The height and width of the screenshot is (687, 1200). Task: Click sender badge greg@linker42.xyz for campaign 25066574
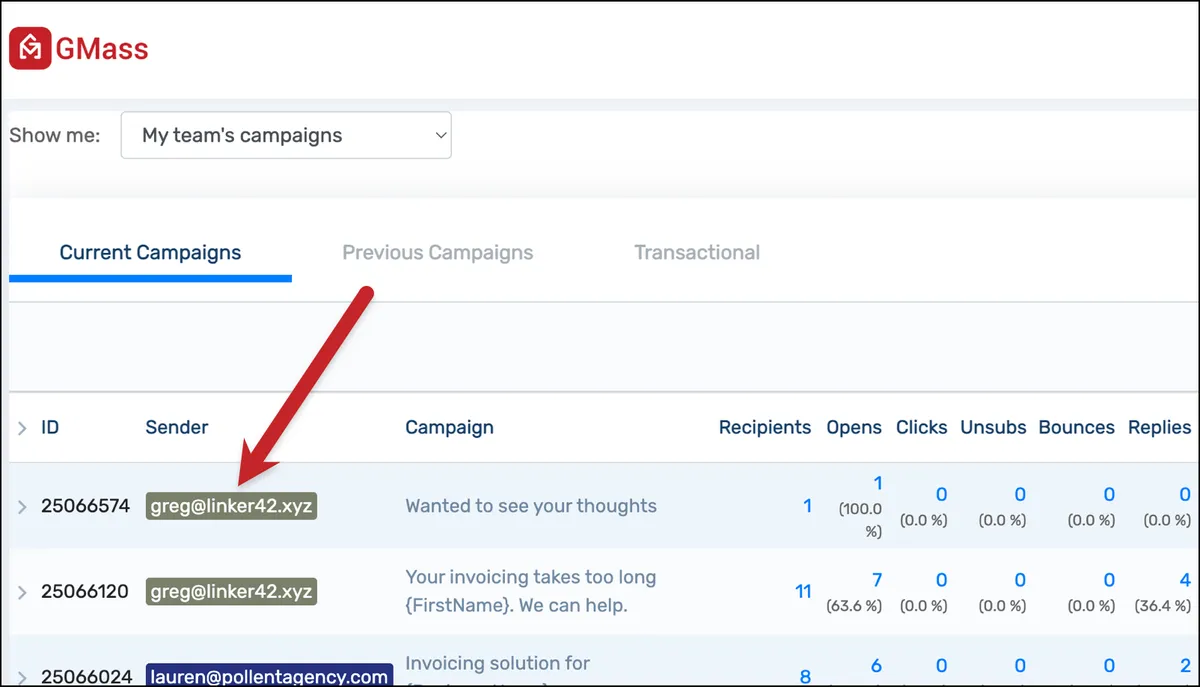231,506
